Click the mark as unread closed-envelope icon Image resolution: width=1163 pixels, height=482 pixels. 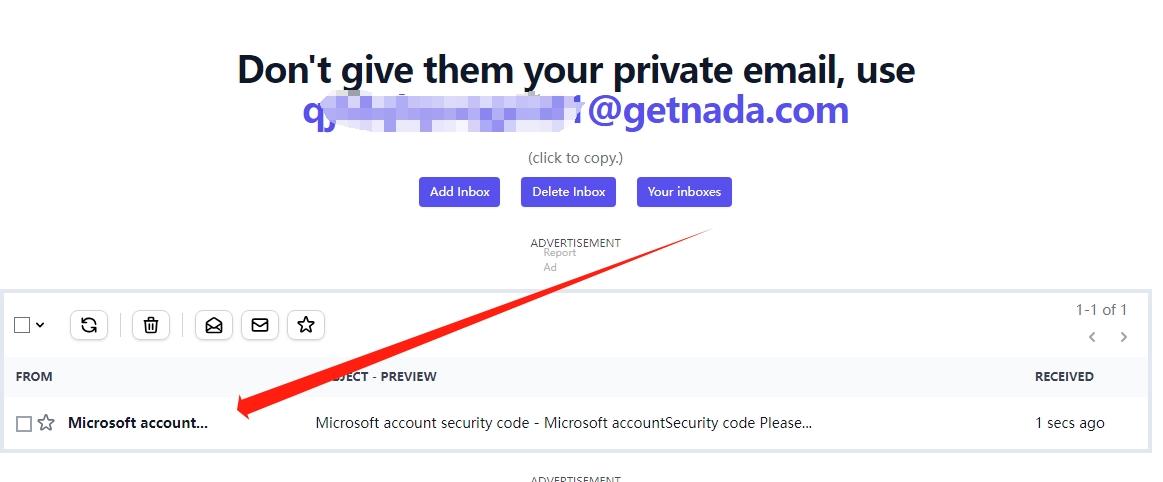(260, 325)
